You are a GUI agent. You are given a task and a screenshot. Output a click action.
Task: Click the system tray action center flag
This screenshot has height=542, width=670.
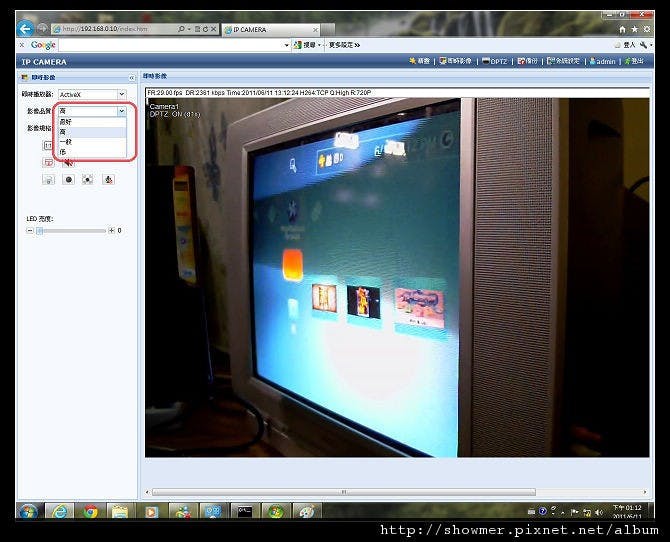click(575, 512)
